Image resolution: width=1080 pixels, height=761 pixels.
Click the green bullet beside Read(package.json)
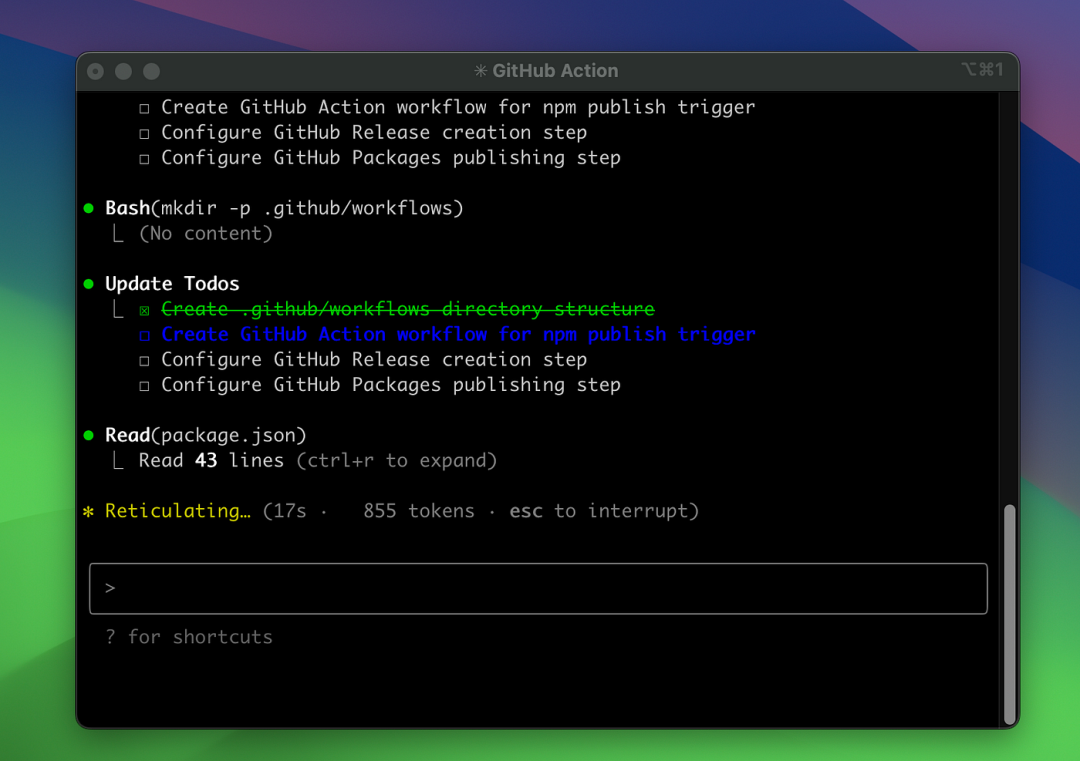pos(89,436)
